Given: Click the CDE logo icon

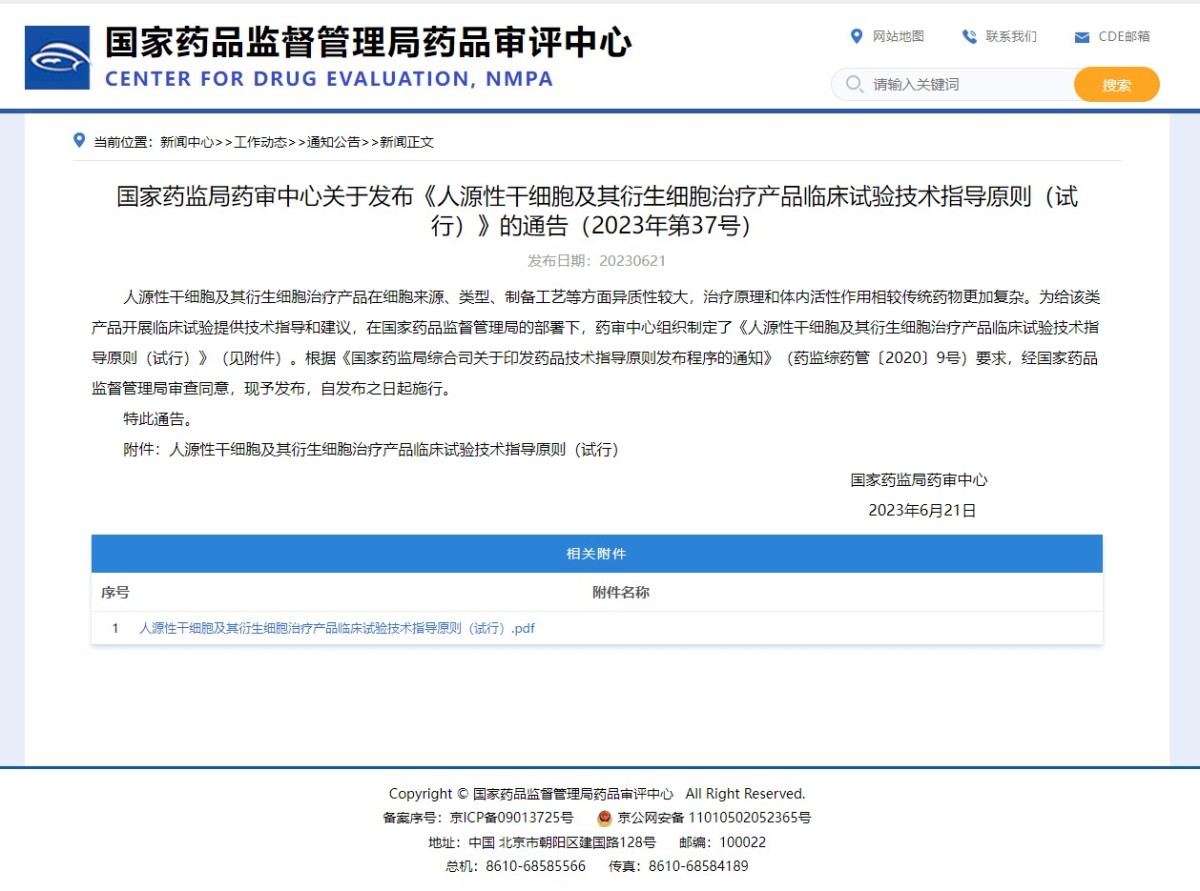Looking at the screenshot, I should (x=57, y=58).
